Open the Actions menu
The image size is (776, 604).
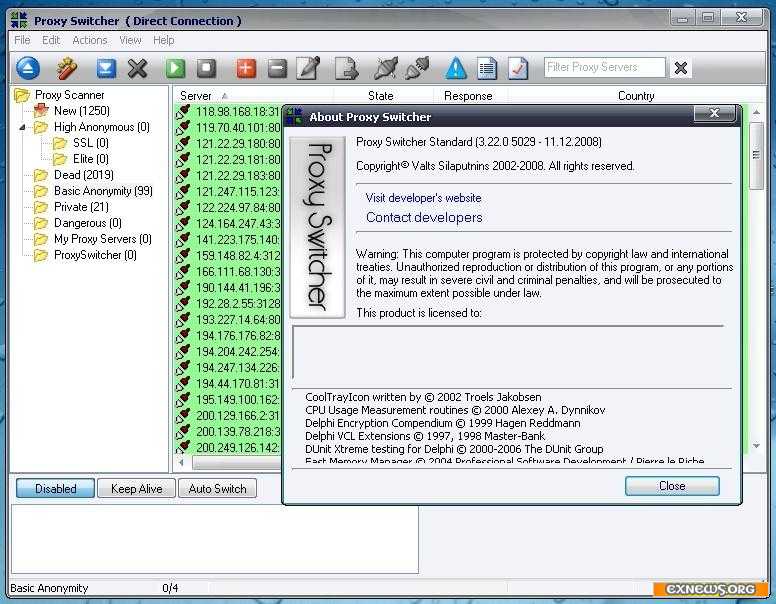tap(90, 40)
